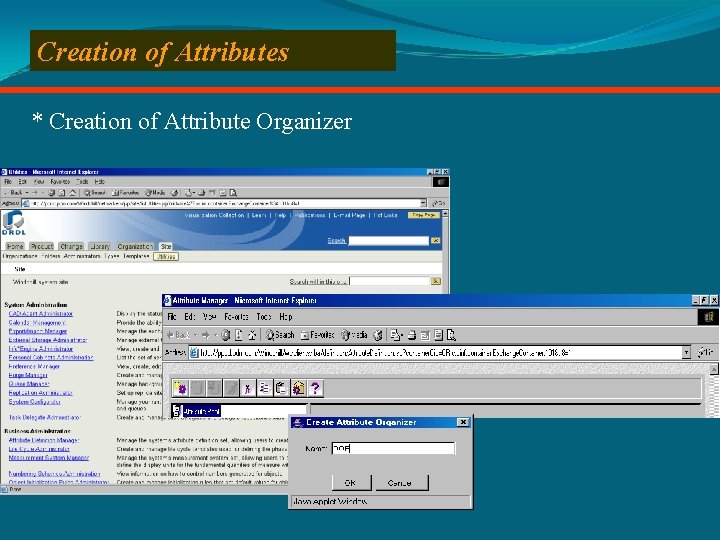Image resolution: width=720 pixels, height=540 pixels.
Task: Click the Forward arrow in the Attribute Manager window
Action: (205, 335)
